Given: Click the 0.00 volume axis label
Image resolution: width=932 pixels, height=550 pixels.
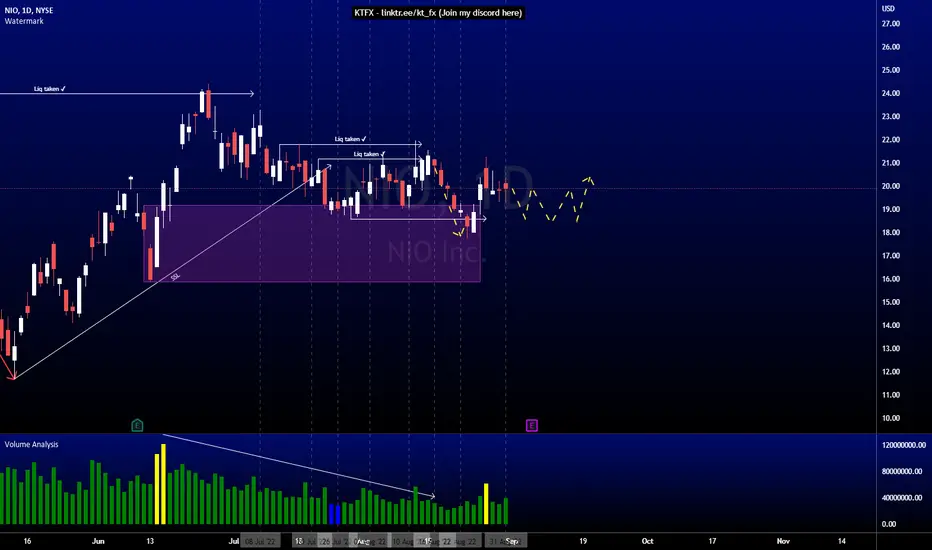Looking at the screenshot, I should click(x=889, y=524).
